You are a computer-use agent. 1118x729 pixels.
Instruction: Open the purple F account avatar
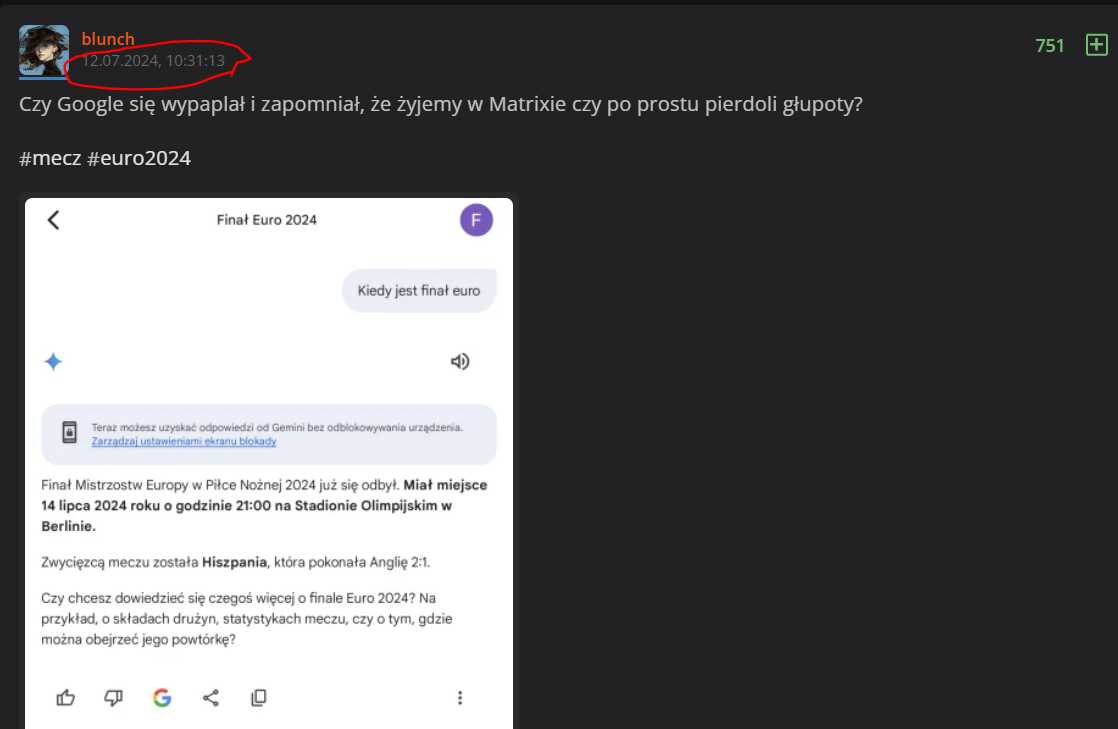click(x=476, y=220)
